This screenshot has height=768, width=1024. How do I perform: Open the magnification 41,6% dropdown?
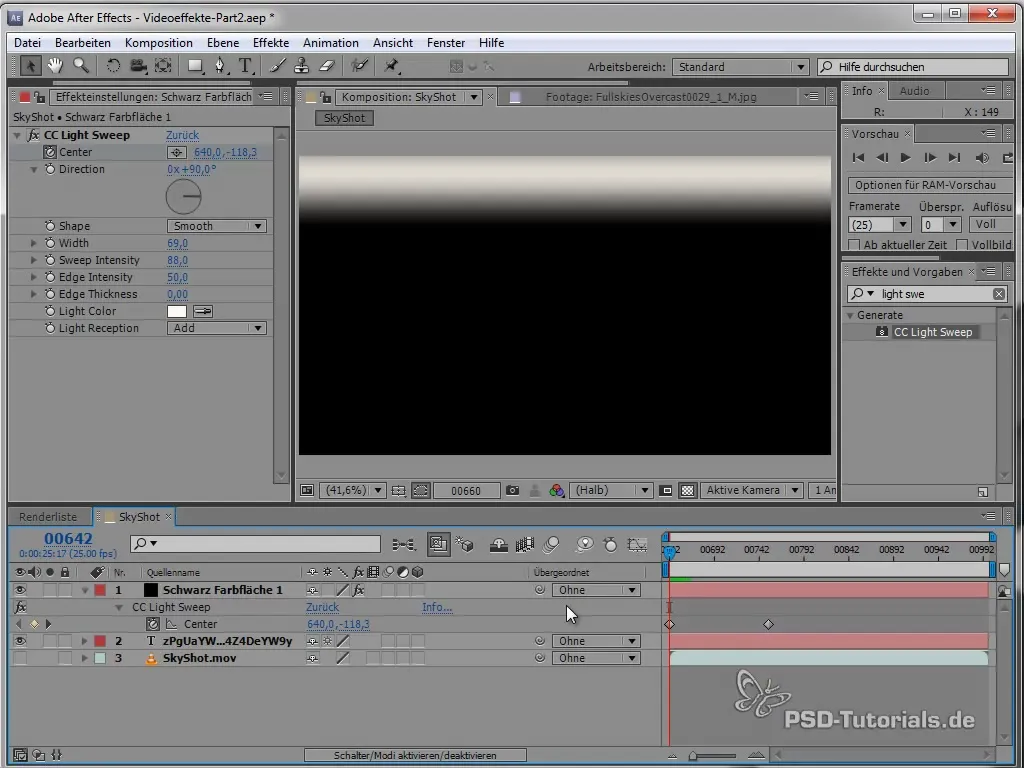[x=353, y=490]
